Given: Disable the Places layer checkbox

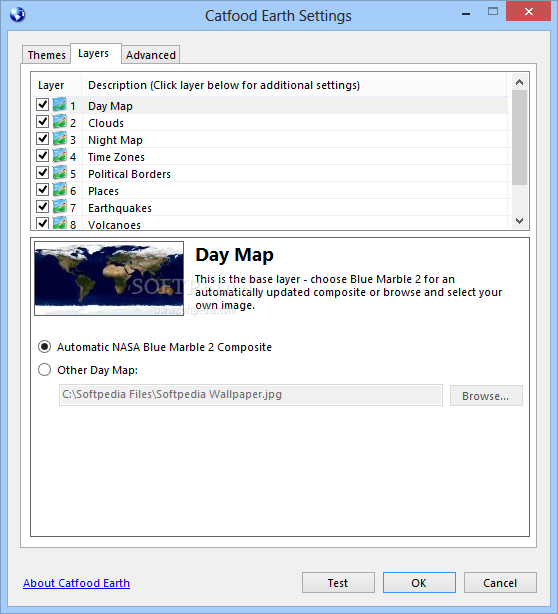Looking at the screenshot, I should click(x=42, y=190).
